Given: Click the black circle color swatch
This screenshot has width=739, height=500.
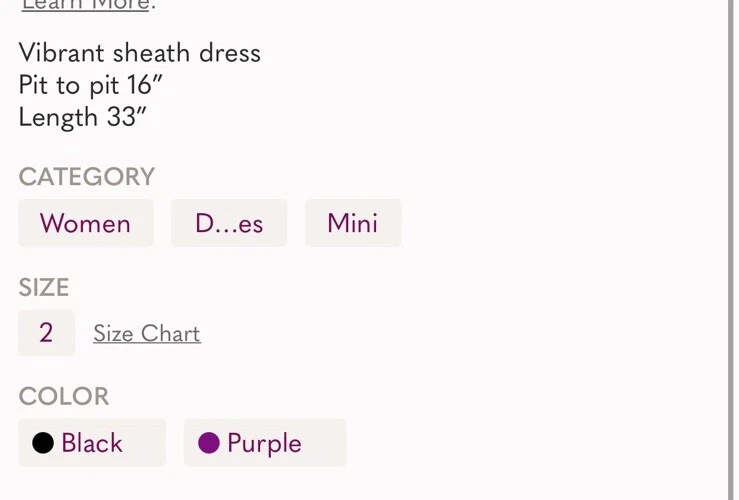Looking at the screenshot, I should tap(42, 443).
